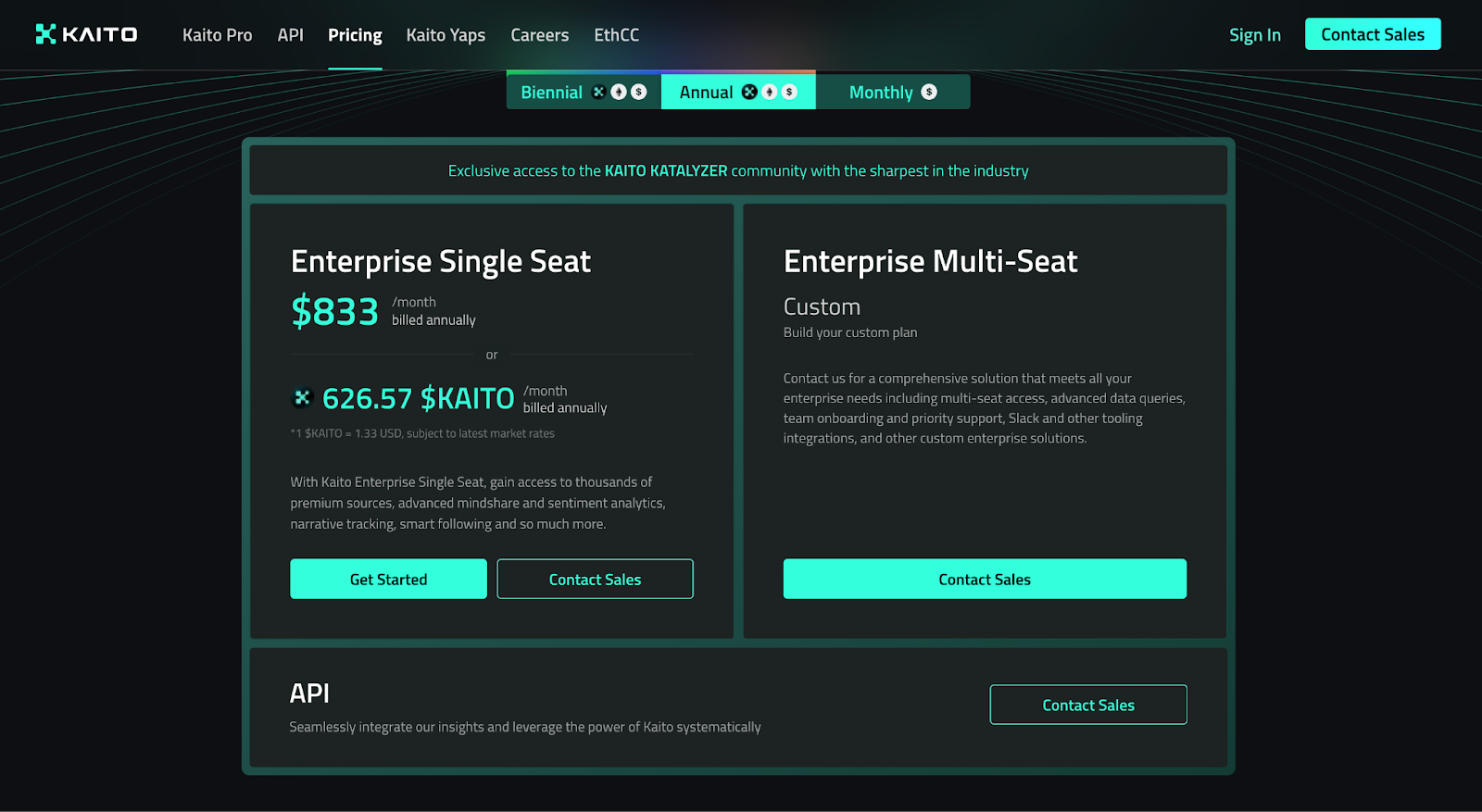Click the Ethereum icon in the Annual tab
Screen dimensions: 1482x812
770,92
